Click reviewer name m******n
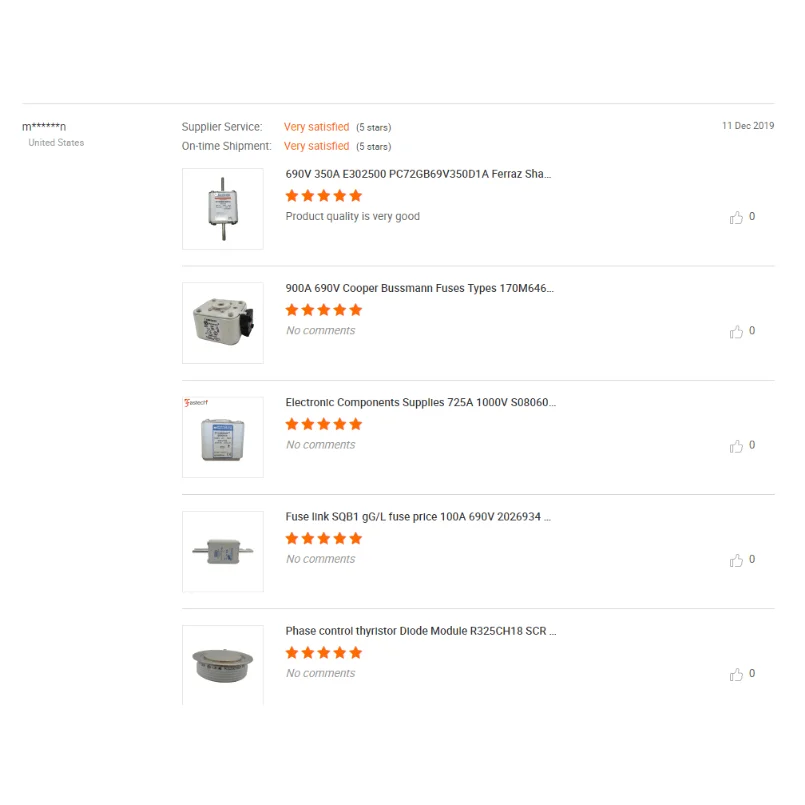Viewport: 805px width, 805px height. point(44,126)
